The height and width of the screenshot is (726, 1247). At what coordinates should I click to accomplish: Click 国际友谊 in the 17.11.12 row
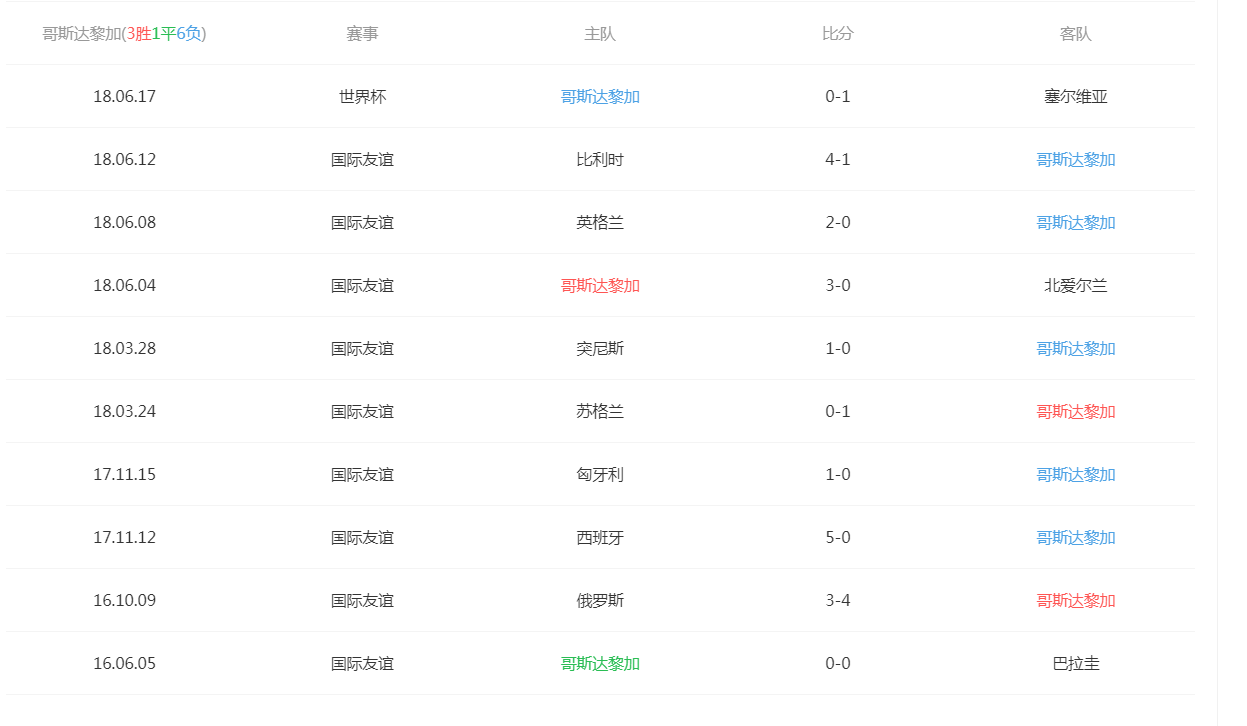point(362,538)
